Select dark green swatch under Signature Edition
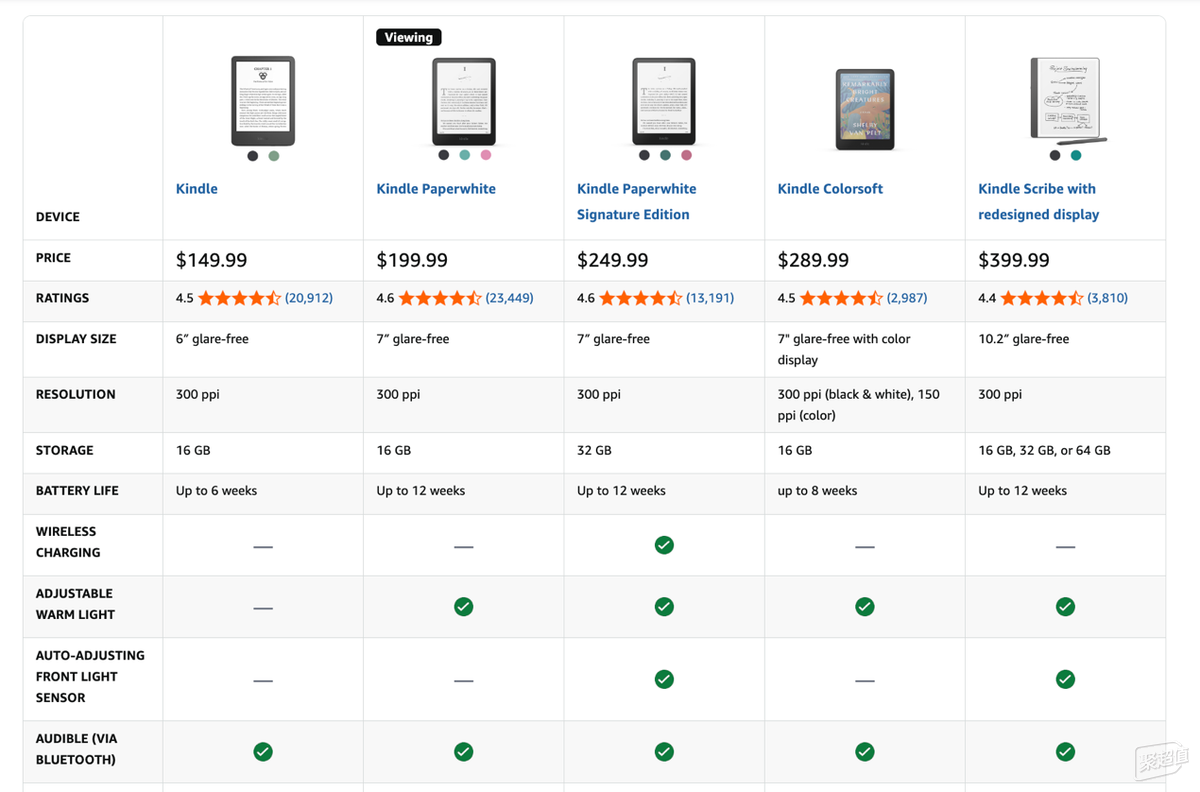 point(665,155)
